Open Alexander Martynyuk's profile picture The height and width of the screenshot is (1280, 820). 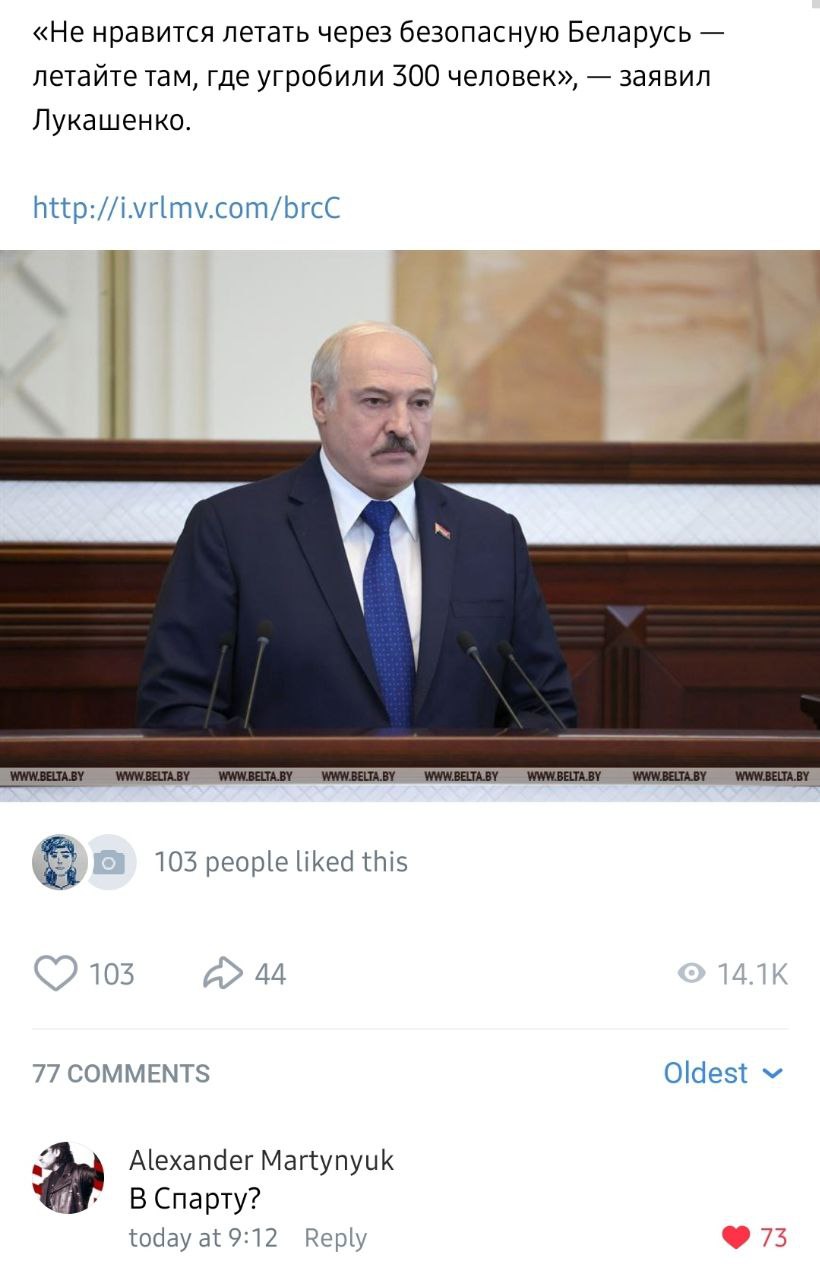[68, 1178]
